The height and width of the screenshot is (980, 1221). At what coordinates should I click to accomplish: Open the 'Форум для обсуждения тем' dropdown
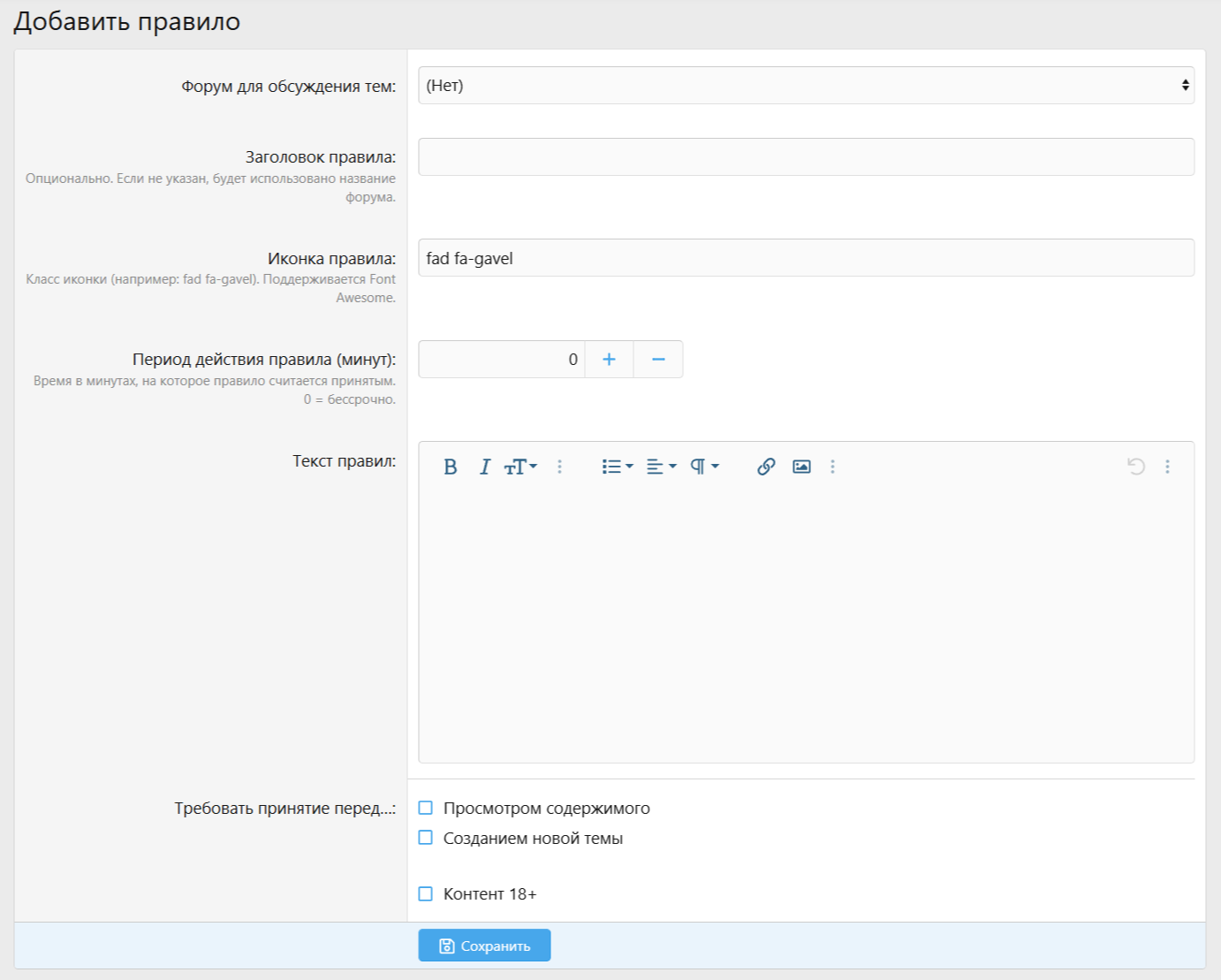click(x=806, y=86)
